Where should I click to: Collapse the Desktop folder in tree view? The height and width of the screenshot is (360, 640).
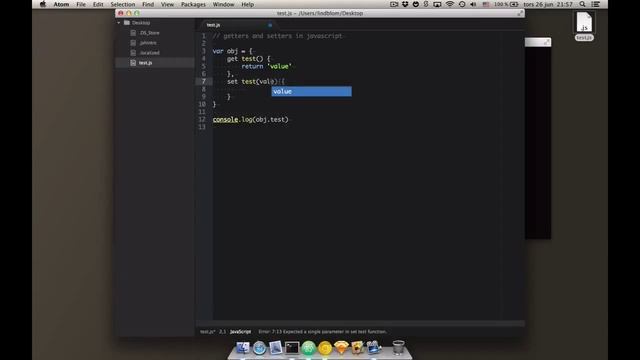click(x=119, y=23)
